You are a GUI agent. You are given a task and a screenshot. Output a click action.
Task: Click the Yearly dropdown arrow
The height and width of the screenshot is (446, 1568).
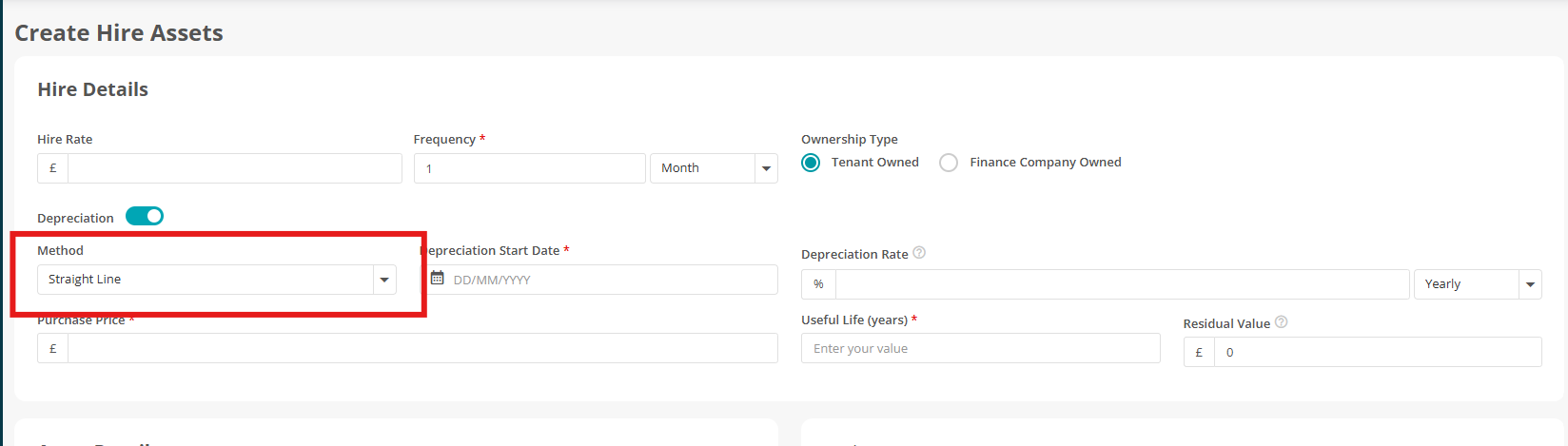(x=1530, y=284)
